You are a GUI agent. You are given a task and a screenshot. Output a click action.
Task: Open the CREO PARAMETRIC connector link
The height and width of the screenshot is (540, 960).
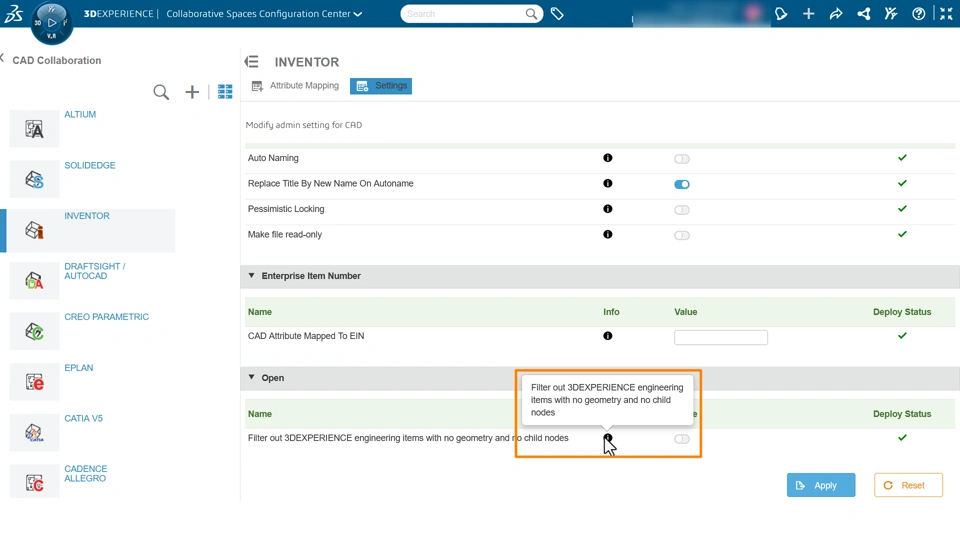107,317
